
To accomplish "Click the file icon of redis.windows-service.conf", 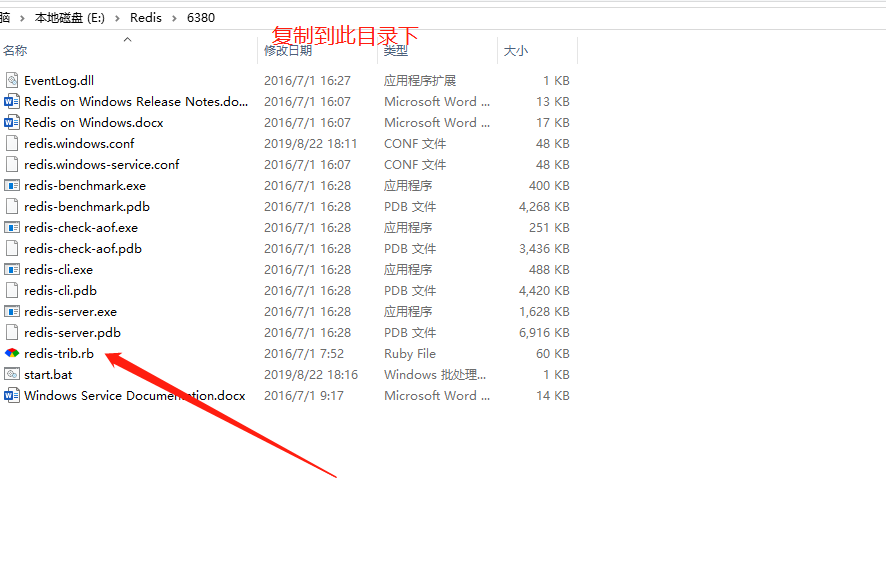I will tap(12, 164).
